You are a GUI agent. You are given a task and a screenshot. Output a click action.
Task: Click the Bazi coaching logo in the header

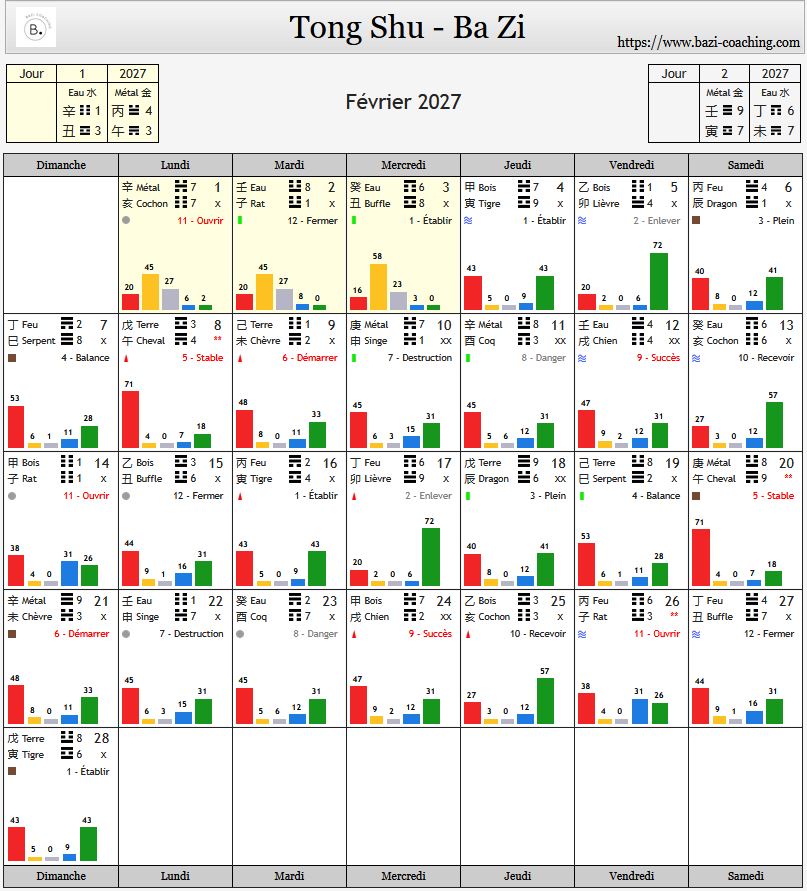pos(36,28)
